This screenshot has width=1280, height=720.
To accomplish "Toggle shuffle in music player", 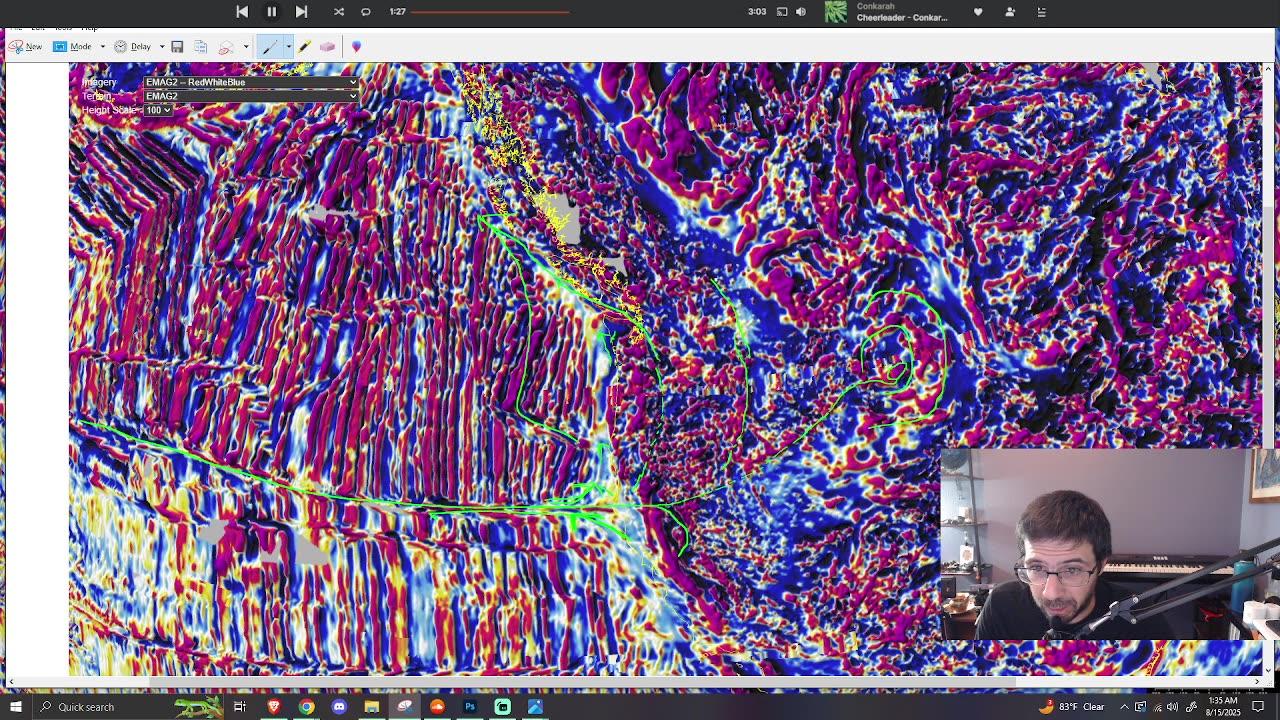I will [x=339, y=11].
